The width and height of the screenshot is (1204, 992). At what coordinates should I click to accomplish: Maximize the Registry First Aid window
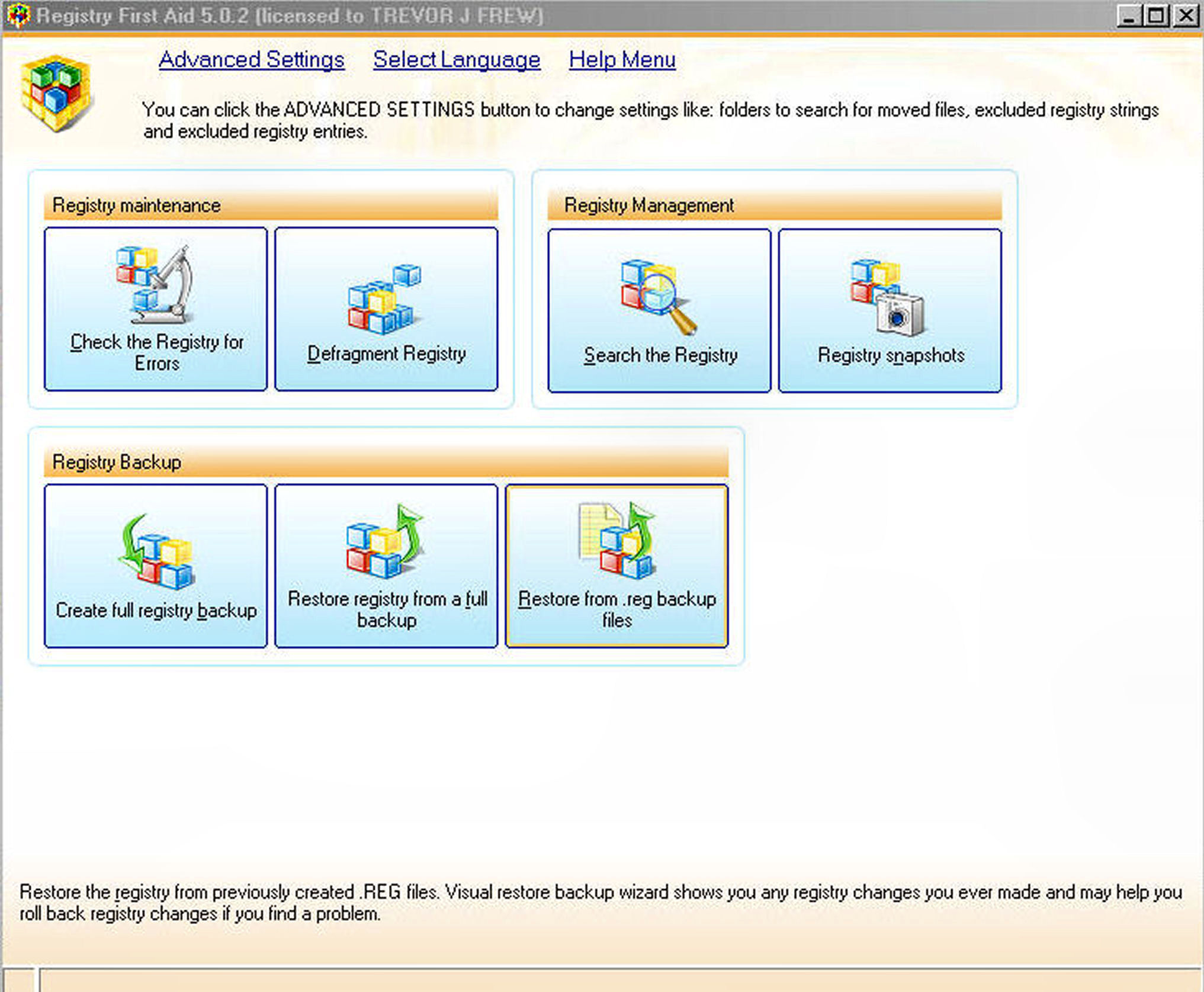tap(1155, 16)
